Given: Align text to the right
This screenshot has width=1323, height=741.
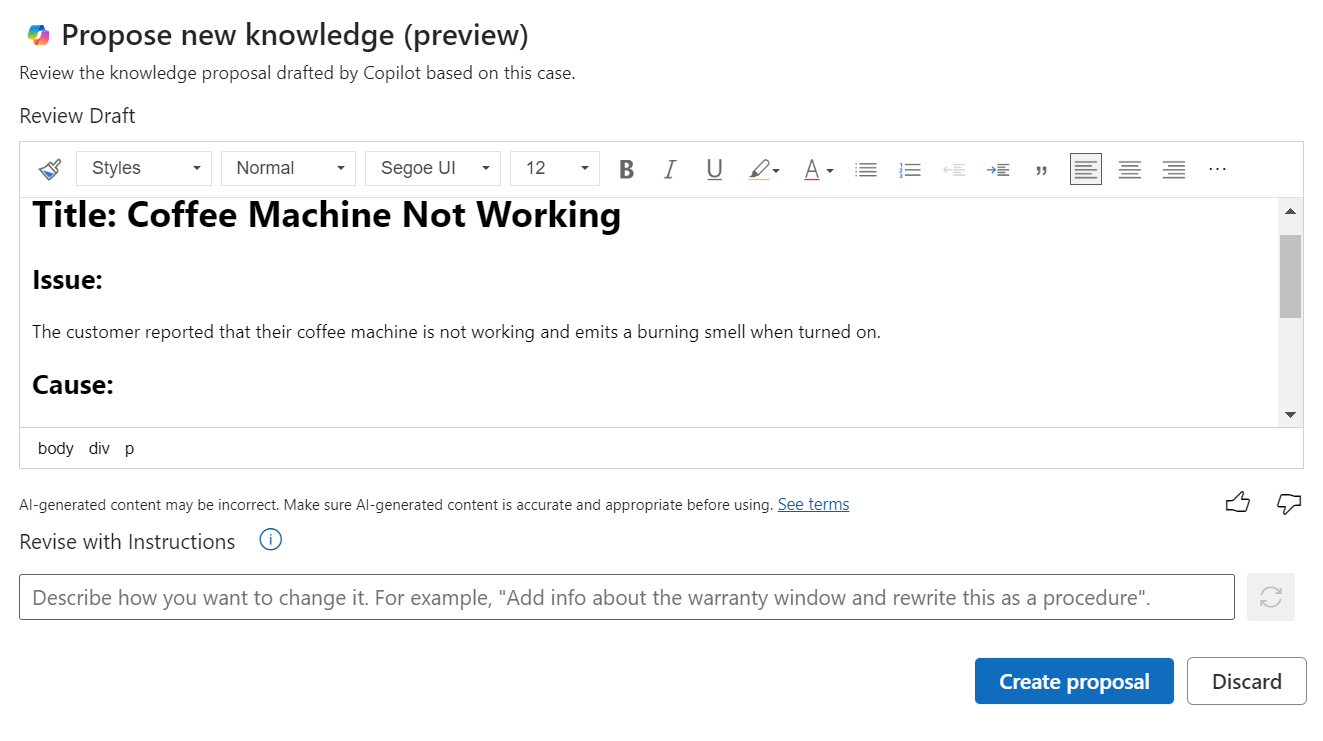Looking at the screenshot, I should pos(1174,169).
